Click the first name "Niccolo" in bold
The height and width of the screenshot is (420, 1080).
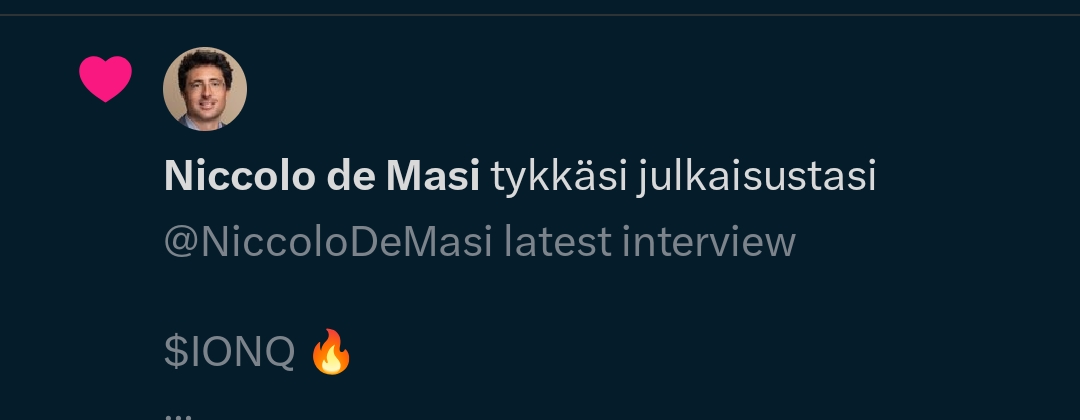pyautogui.click(x=239, y=176)
